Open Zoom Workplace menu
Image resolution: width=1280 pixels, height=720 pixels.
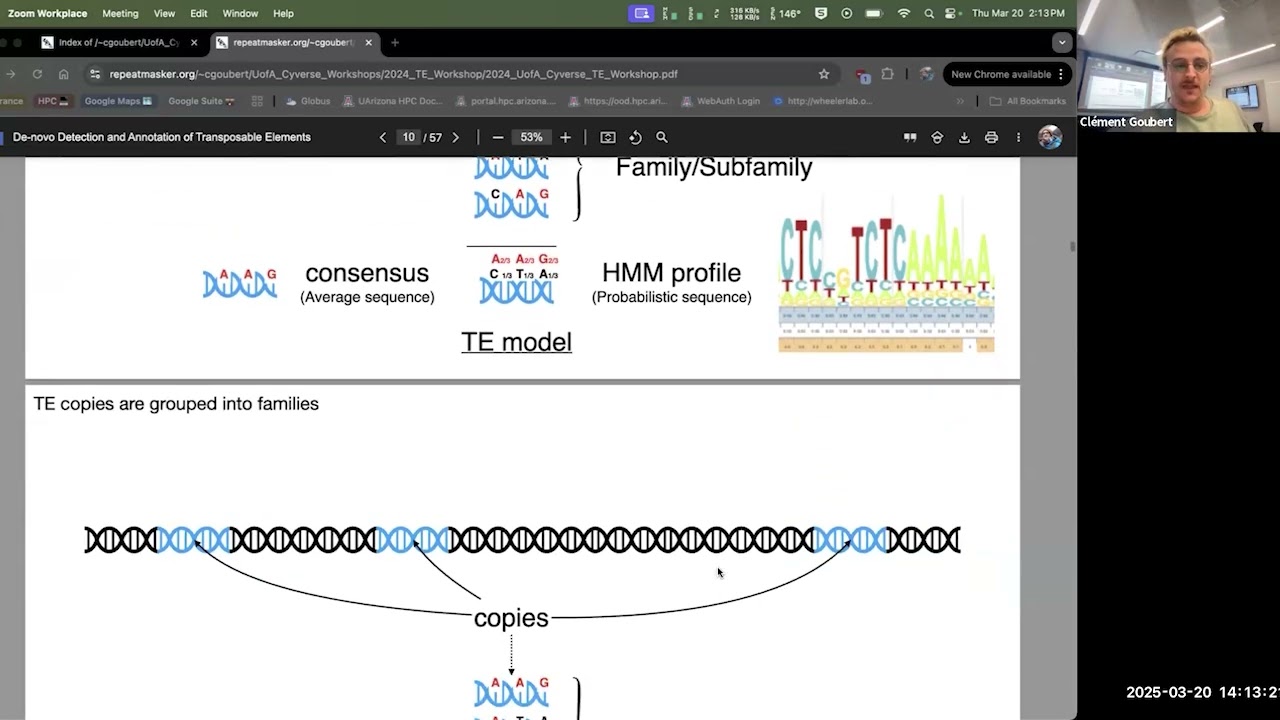tap(47, 13)
